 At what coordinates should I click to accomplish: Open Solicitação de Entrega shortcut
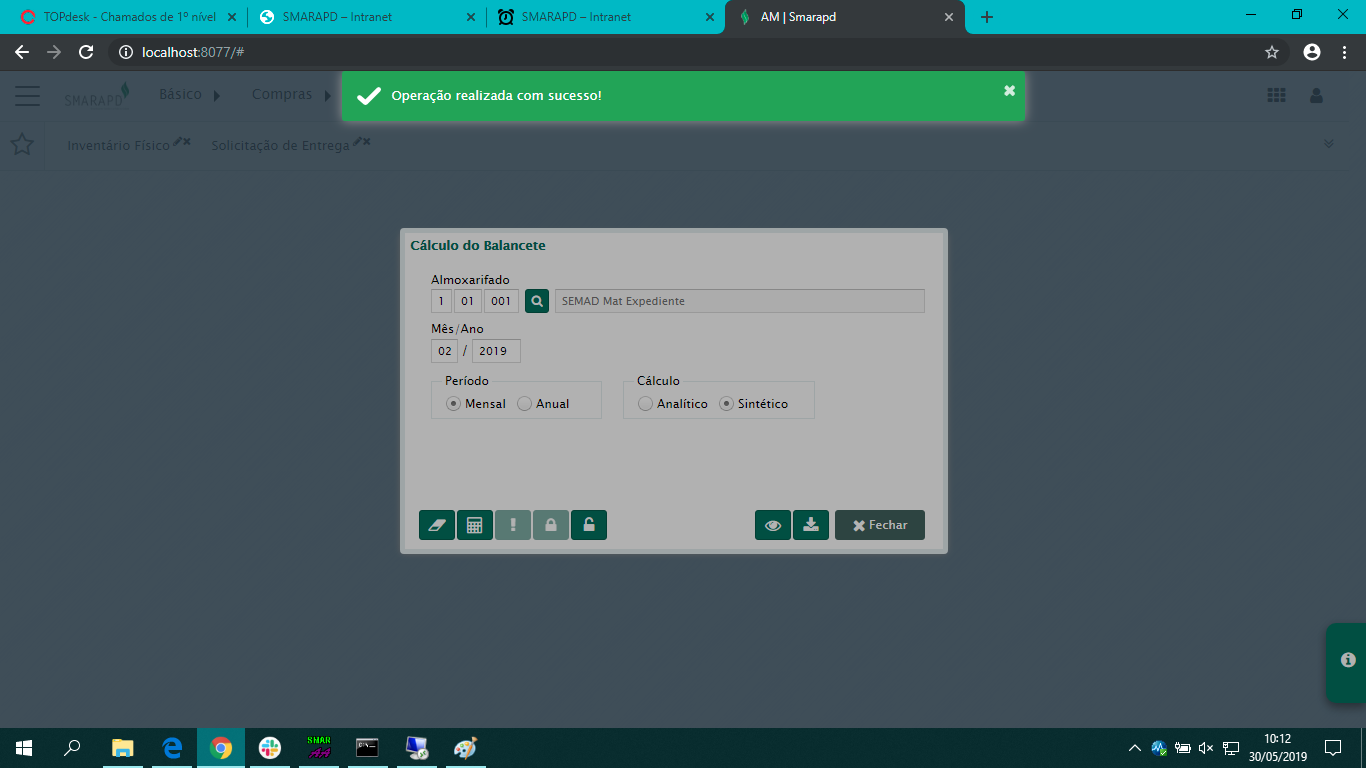pos(280,146)
